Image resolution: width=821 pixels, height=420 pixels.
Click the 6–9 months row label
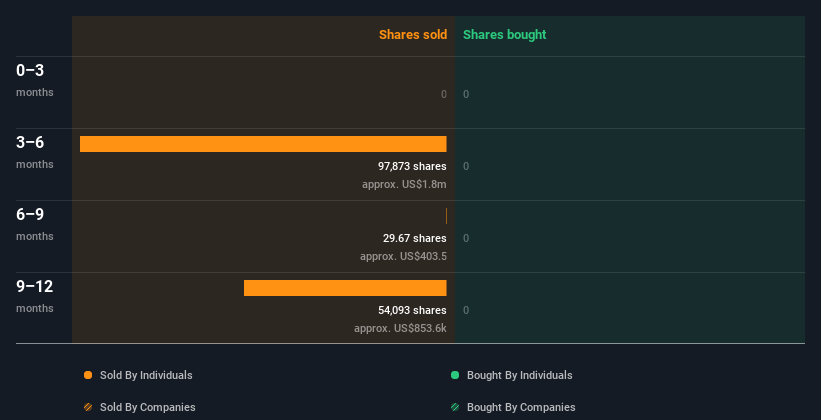pyautogui.click(x=35, y=224)
